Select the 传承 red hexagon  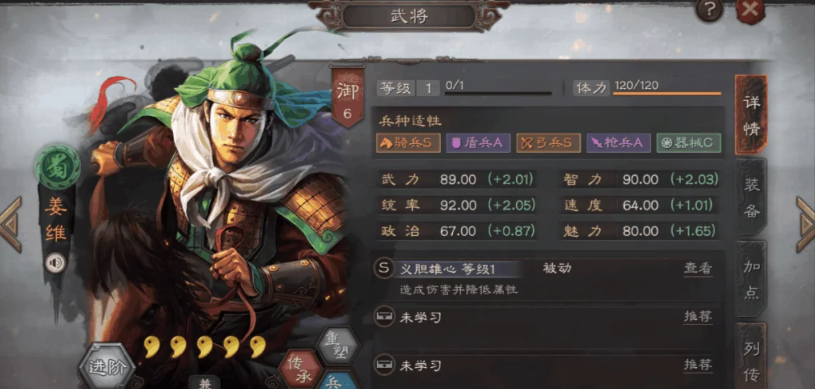[x=300, y=368]
